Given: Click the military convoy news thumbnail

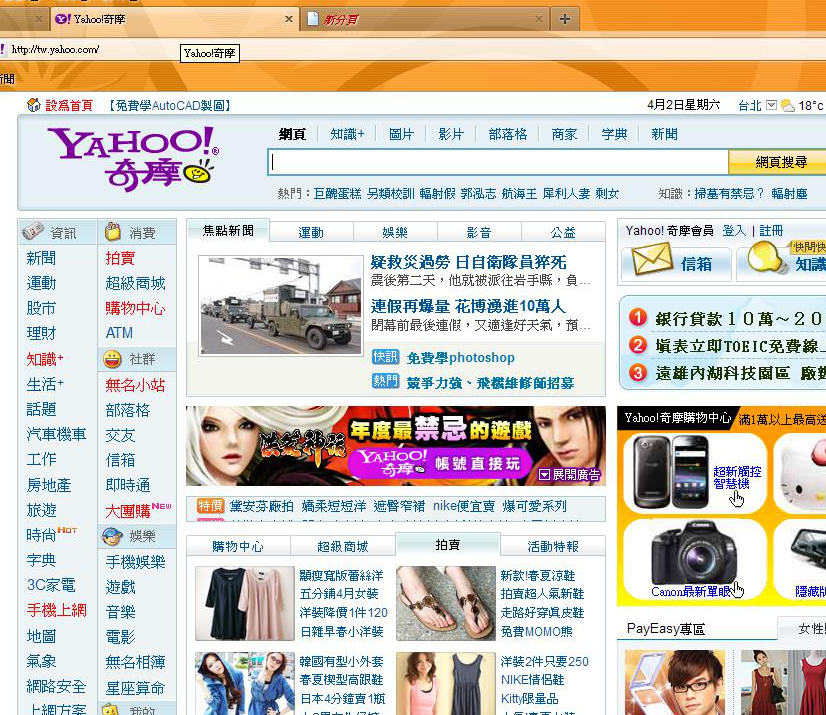Looking at the screenshot, I should point(281,306).
